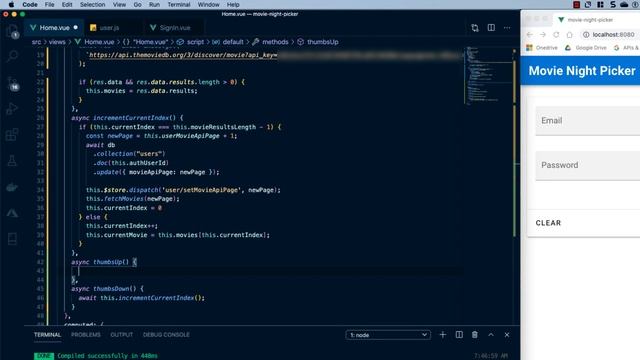Open the Testing flask icon view
Screen dimensions: 640x360
(12, 161)
